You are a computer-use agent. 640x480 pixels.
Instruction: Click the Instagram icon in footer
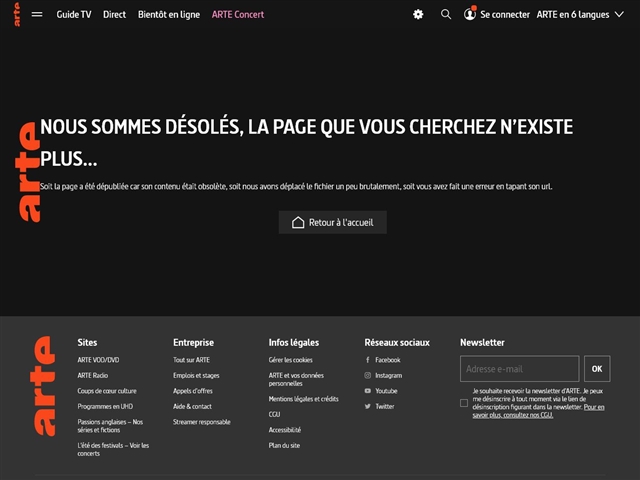point(367,376)
